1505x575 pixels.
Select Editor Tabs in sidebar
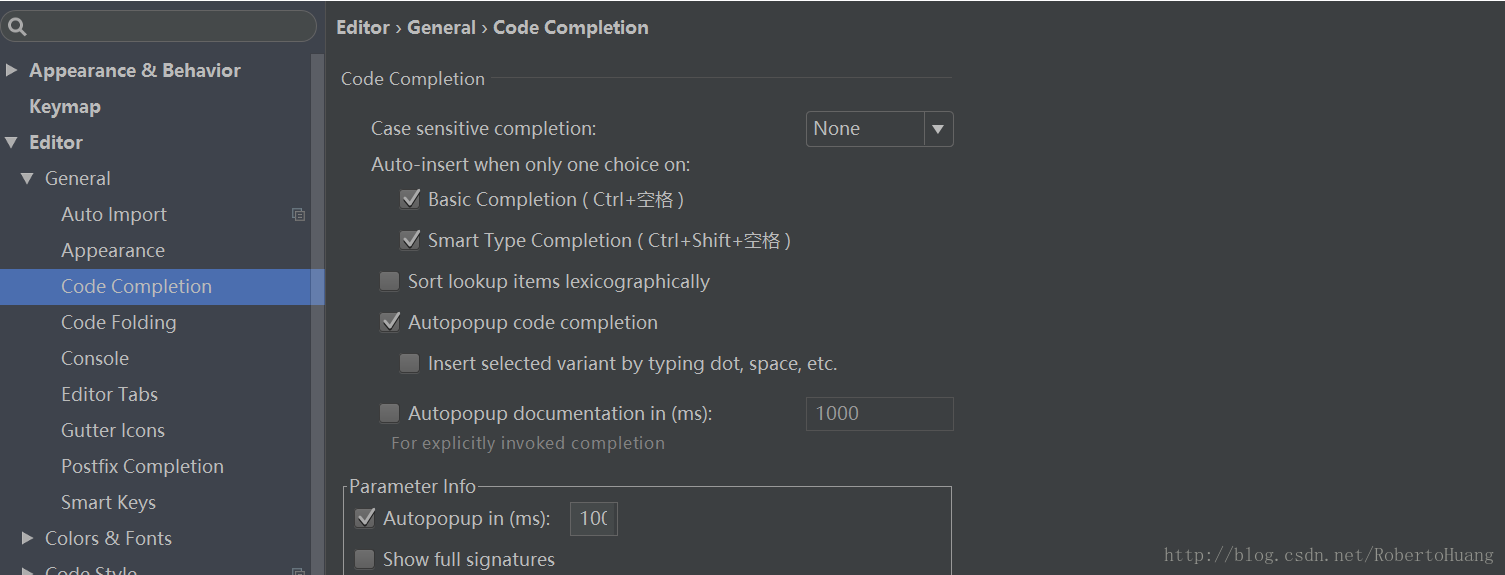[109, 394]
